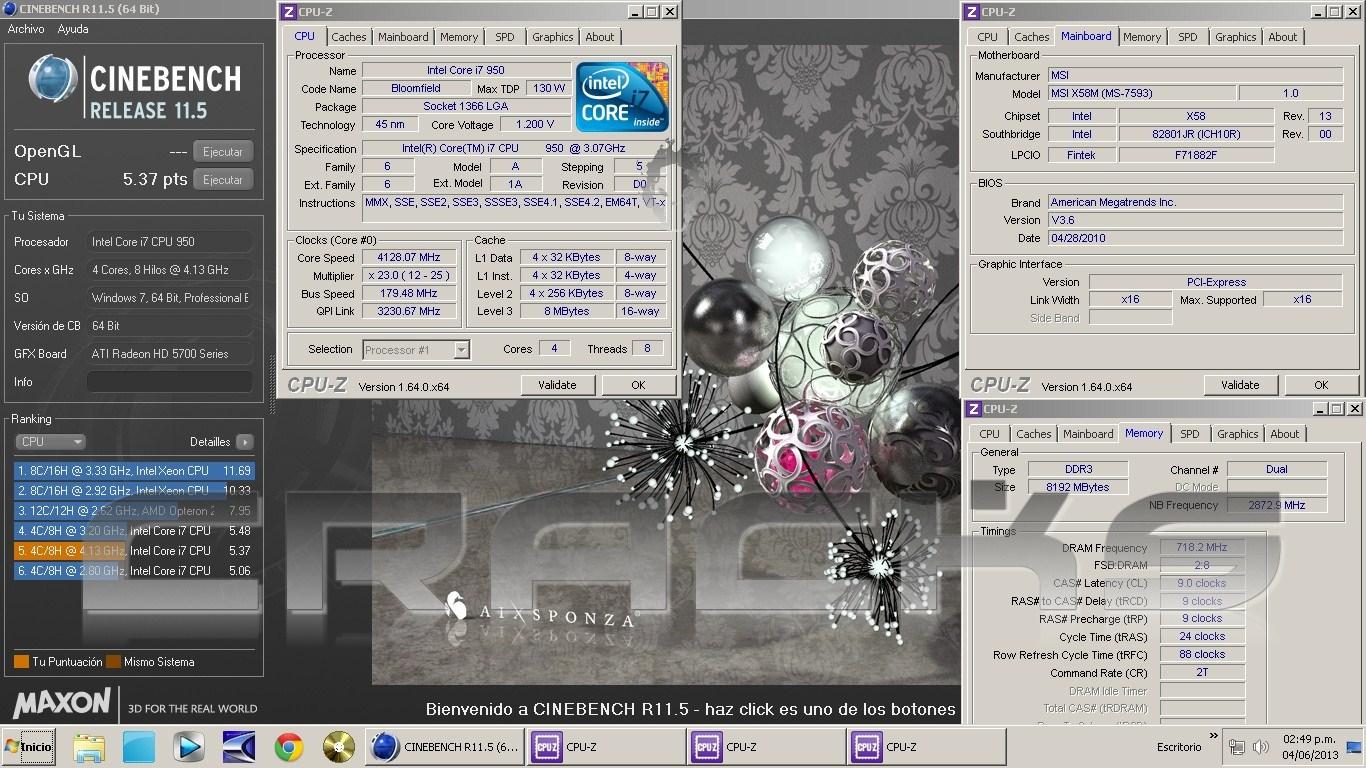Click OK in the CPU tab window

(638, 385)
